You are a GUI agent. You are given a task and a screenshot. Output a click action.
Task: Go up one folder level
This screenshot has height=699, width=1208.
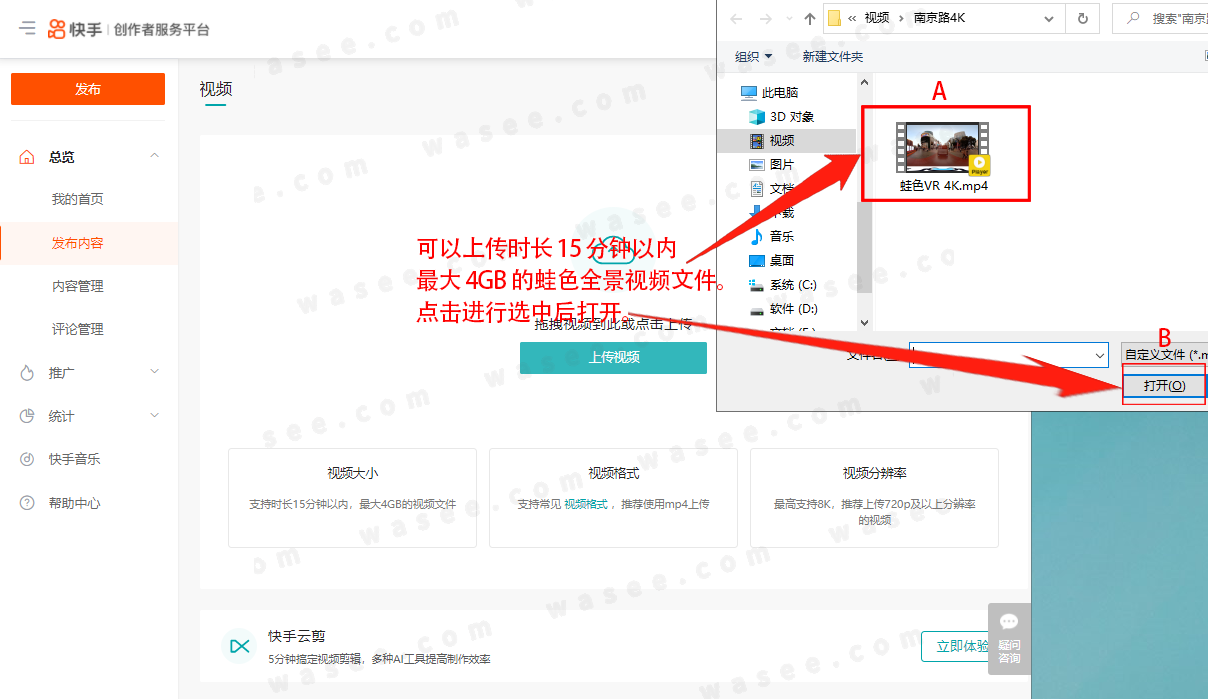810,18
